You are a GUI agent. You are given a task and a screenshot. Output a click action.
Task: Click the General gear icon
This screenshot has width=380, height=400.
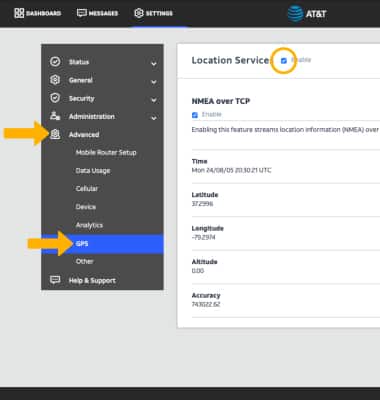pos(55,80)
